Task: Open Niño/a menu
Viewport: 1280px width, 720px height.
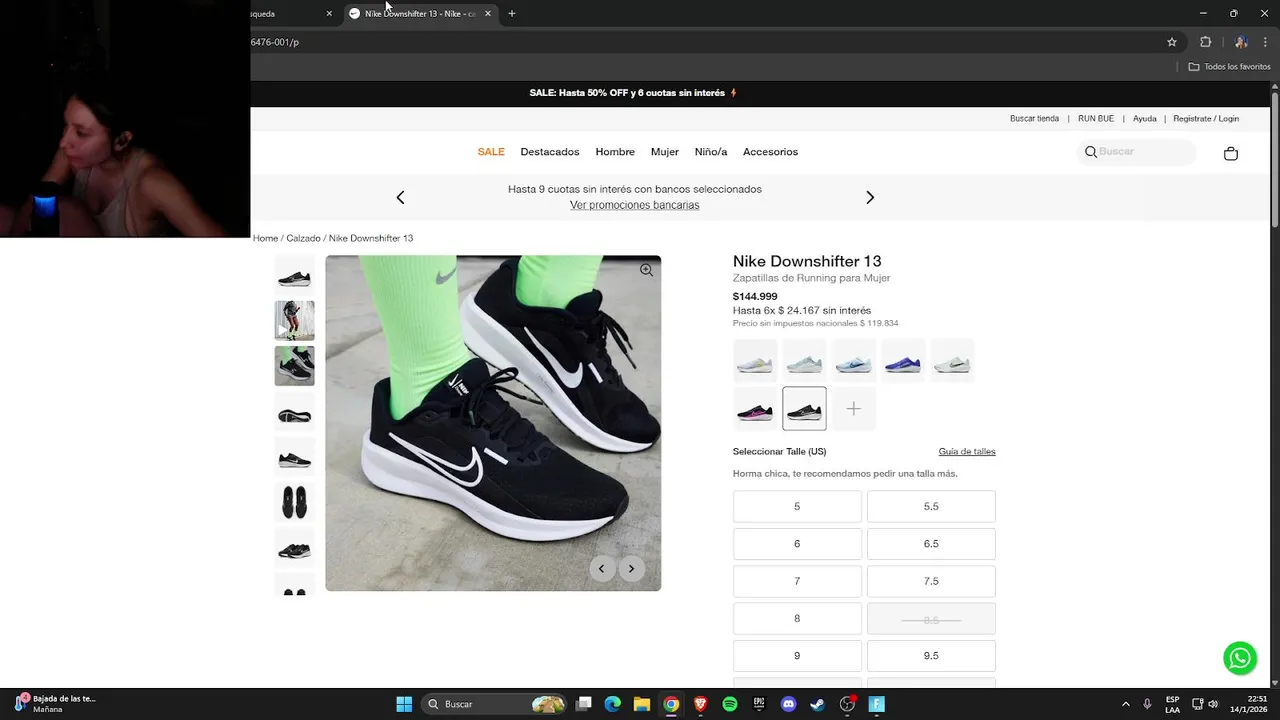Action: tap(711, 152)
